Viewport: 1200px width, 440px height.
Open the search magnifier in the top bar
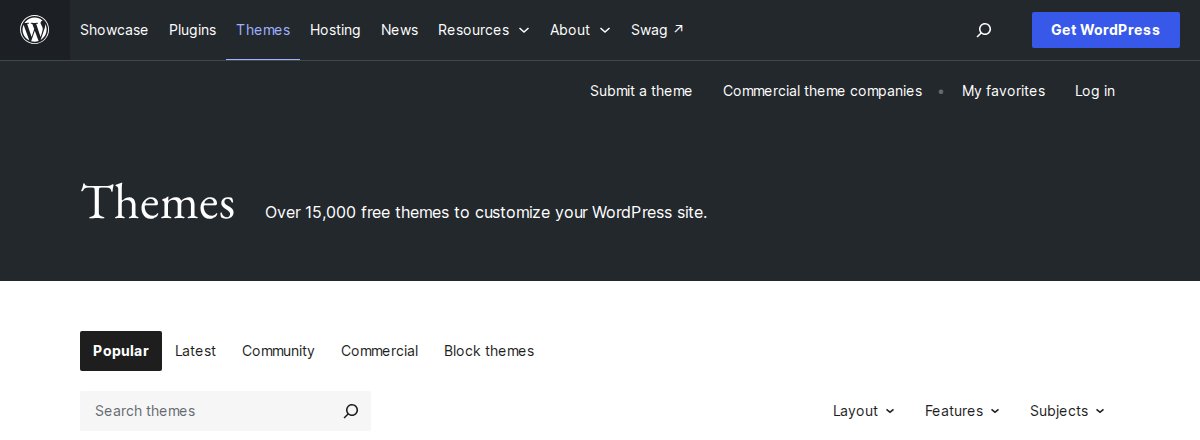(984, 30)
